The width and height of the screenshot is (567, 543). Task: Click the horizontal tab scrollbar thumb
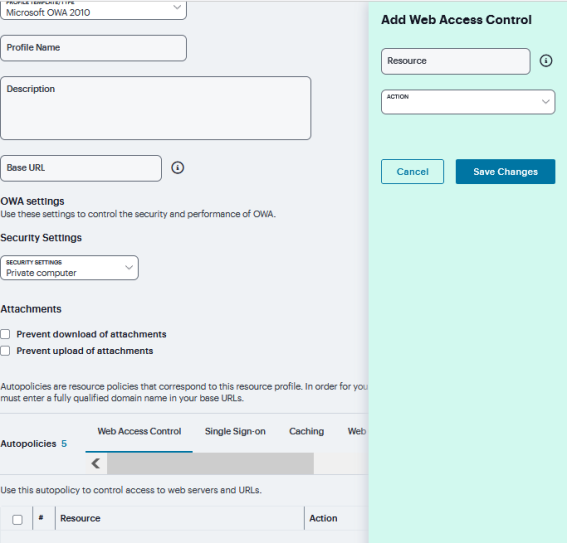pos(210,463)
